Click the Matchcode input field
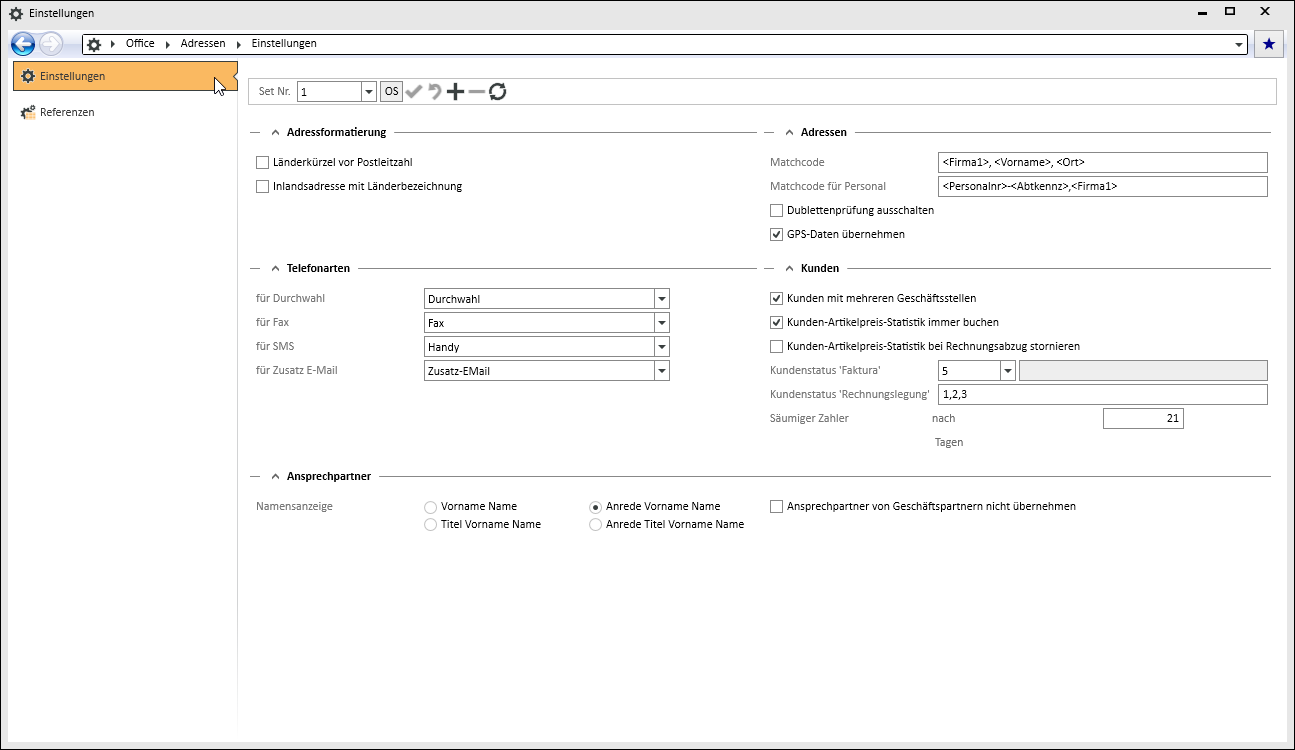Image resolution: width=1295 pixels, height=750 pixels. pyautogui.click(x=1102, y=162)
